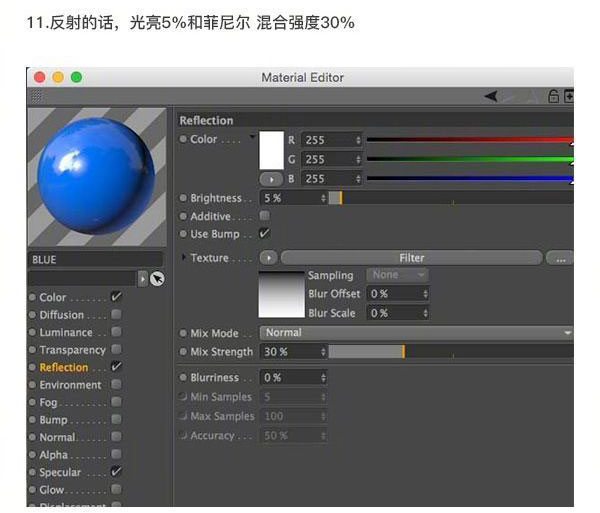The height and width of the screenshot is (513, 600).
Task: Click the BLUE material name field
Action: (x=96, y=260)
